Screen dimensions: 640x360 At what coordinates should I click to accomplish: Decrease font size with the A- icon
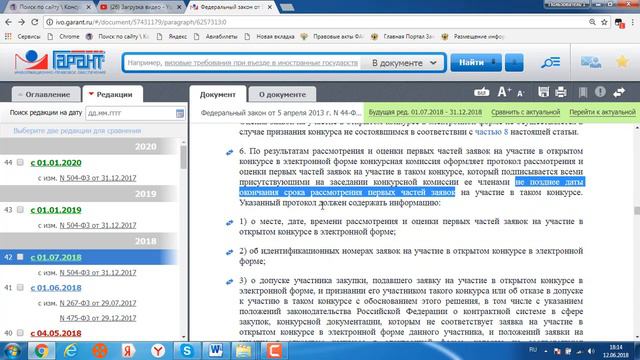point(520,93)
